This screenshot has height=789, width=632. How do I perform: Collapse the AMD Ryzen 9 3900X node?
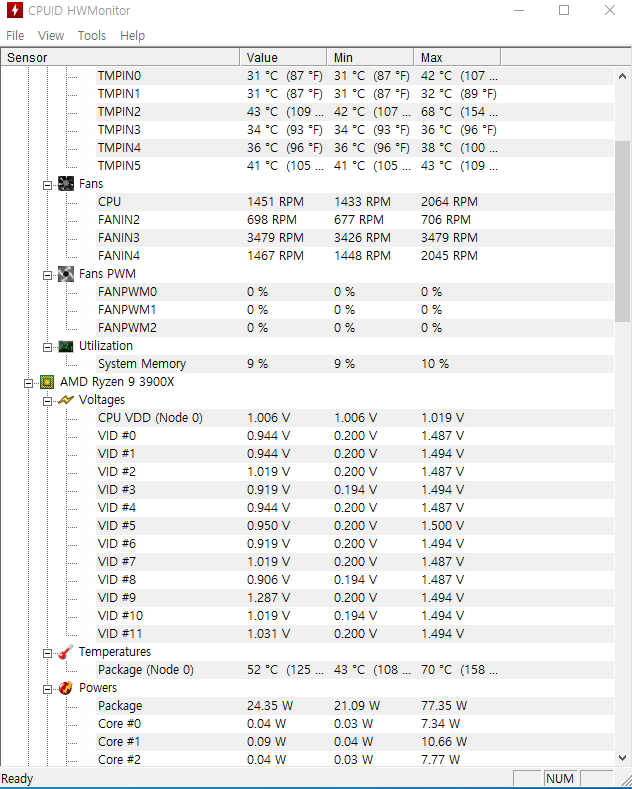pos(29,383)
